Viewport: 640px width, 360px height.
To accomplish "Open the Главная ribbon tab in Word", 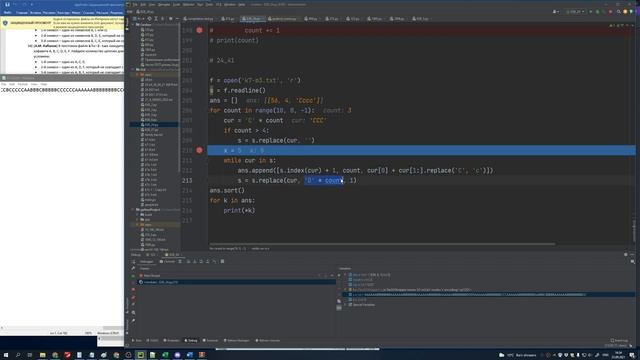I will tap(22, 13).
